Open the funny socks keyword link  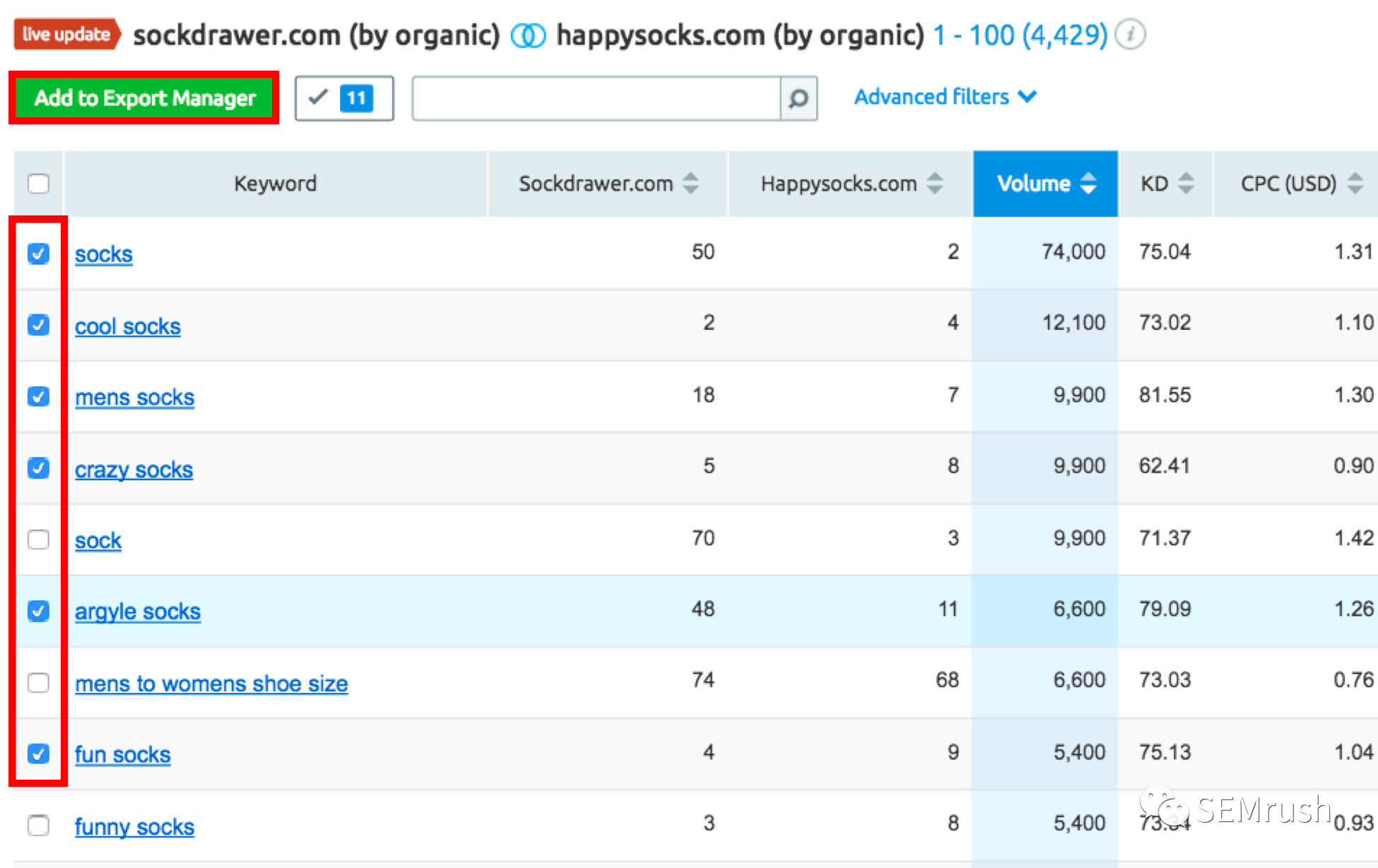click(x=134, y=827)
